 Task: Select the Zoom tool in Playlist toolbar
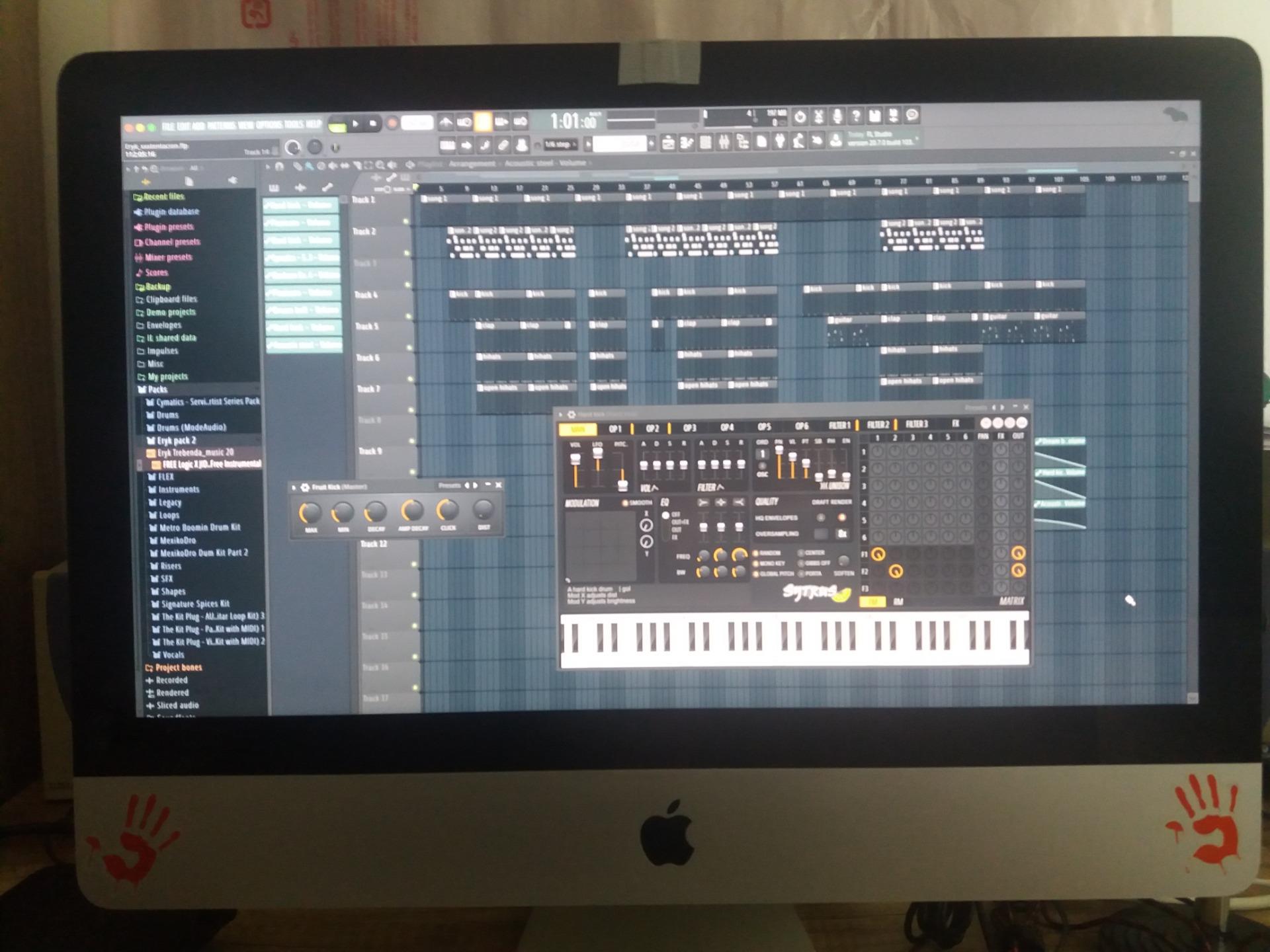(x=380, y=165)
